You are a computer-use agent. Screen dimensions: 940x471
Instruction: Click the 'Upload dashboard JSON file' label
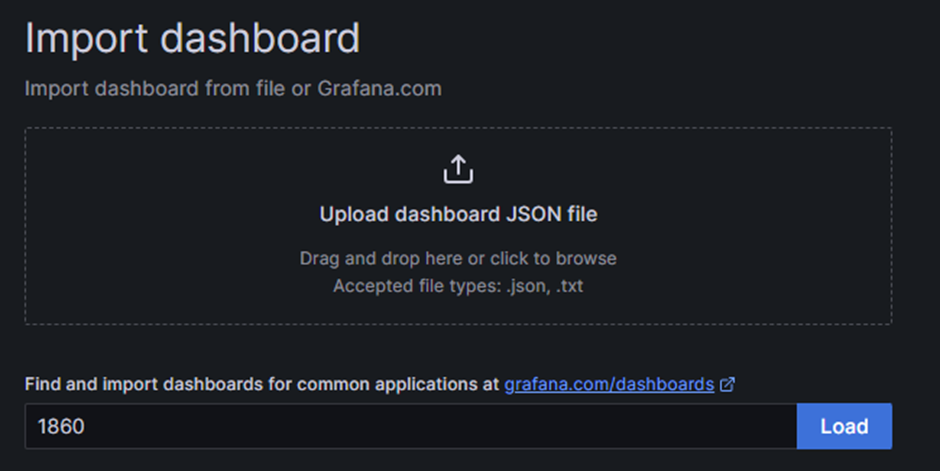pos(458,214)
